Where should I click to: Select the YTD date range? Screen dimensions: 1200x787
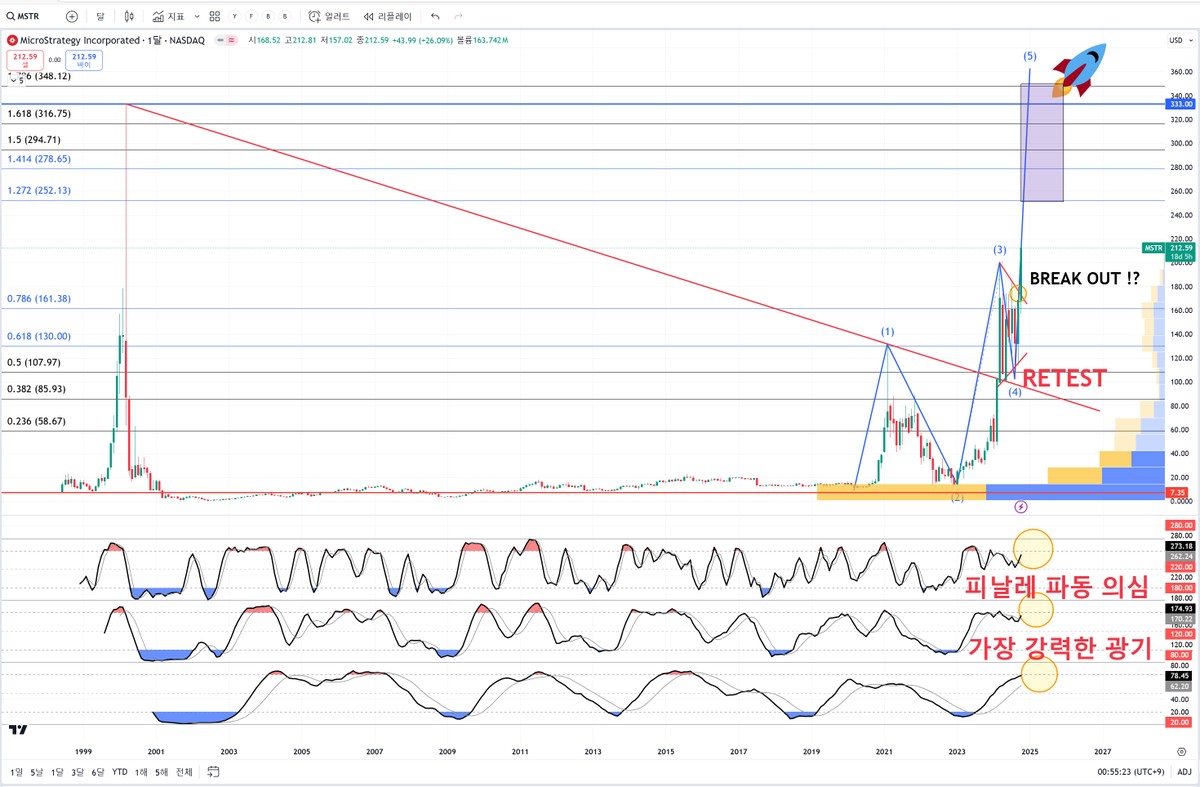[119, 772]
